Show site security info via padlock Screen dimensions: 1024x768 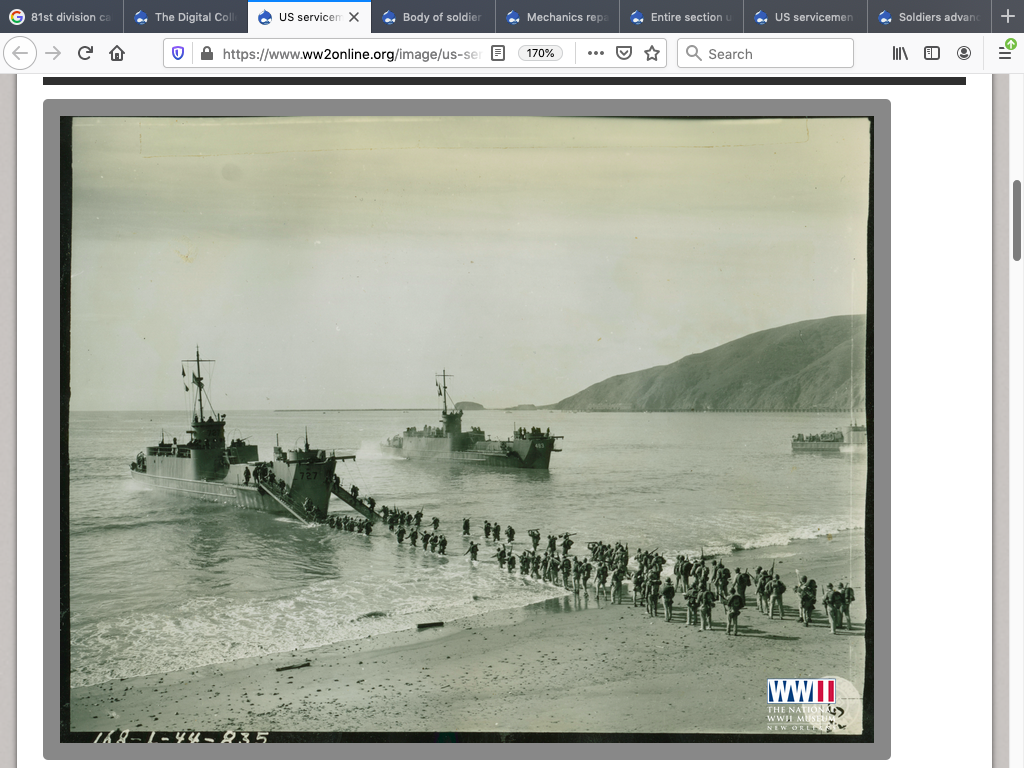206,53
